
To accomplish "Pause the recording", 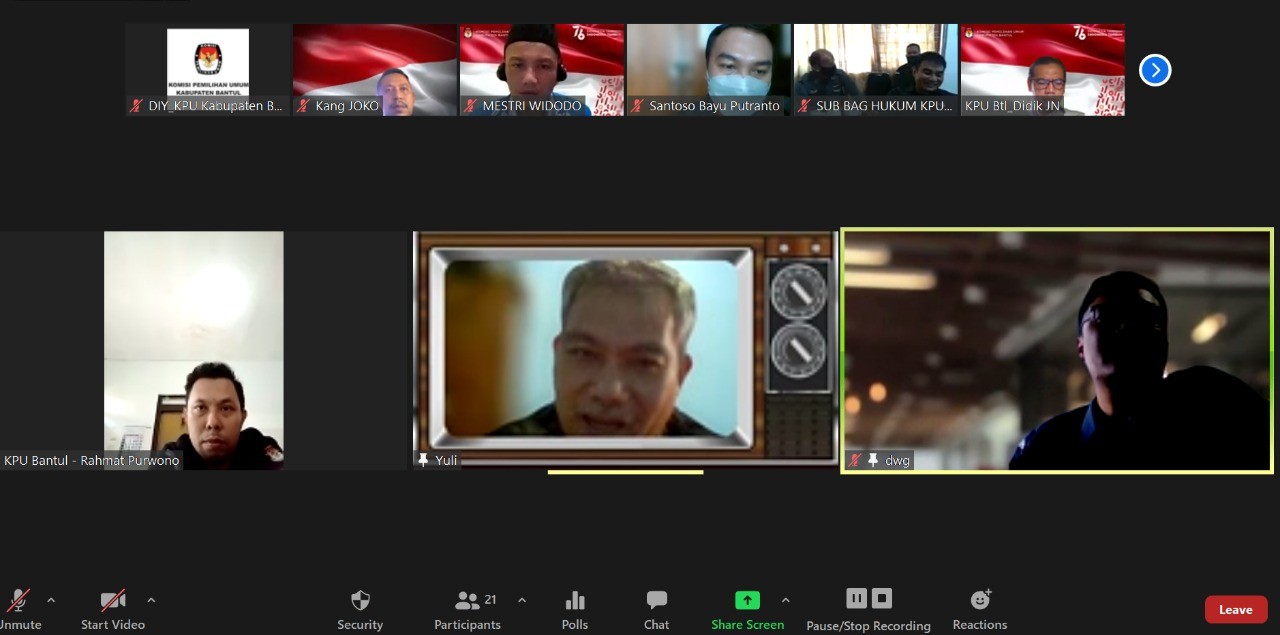I will 857,598.
